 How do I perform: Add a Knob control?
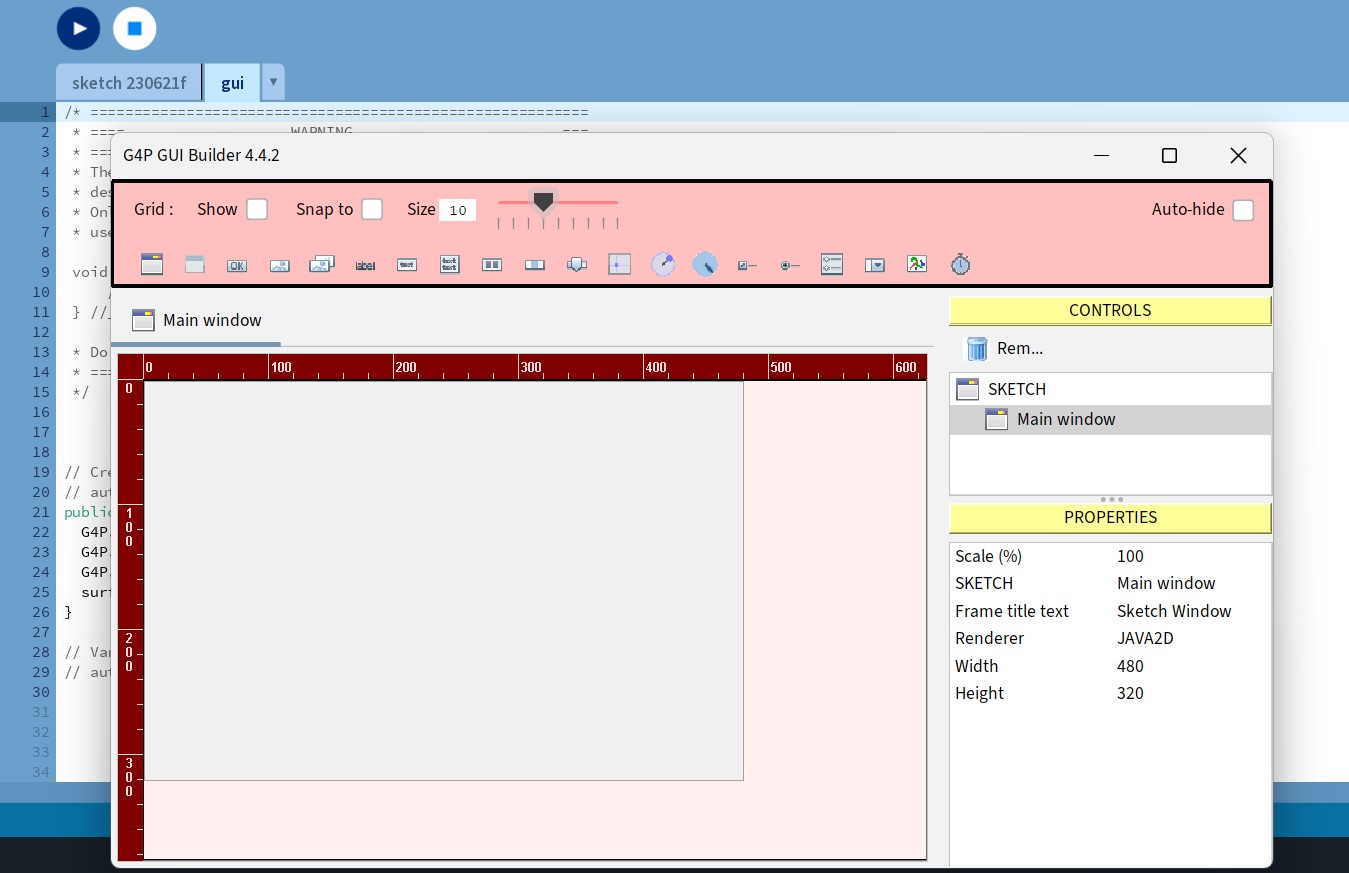[x=663, y=264]
